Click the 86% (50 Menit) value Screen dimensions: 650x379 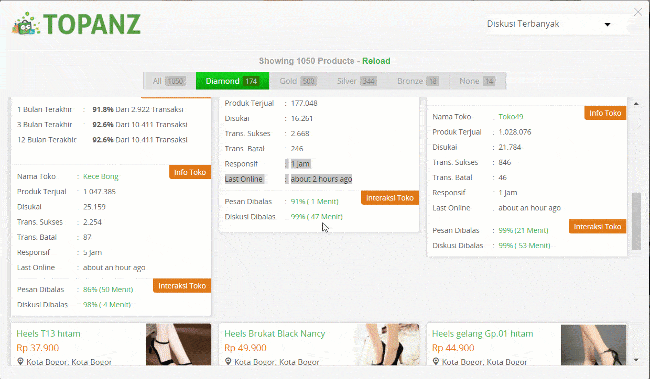pyautogui.click(x=108, y=289)
